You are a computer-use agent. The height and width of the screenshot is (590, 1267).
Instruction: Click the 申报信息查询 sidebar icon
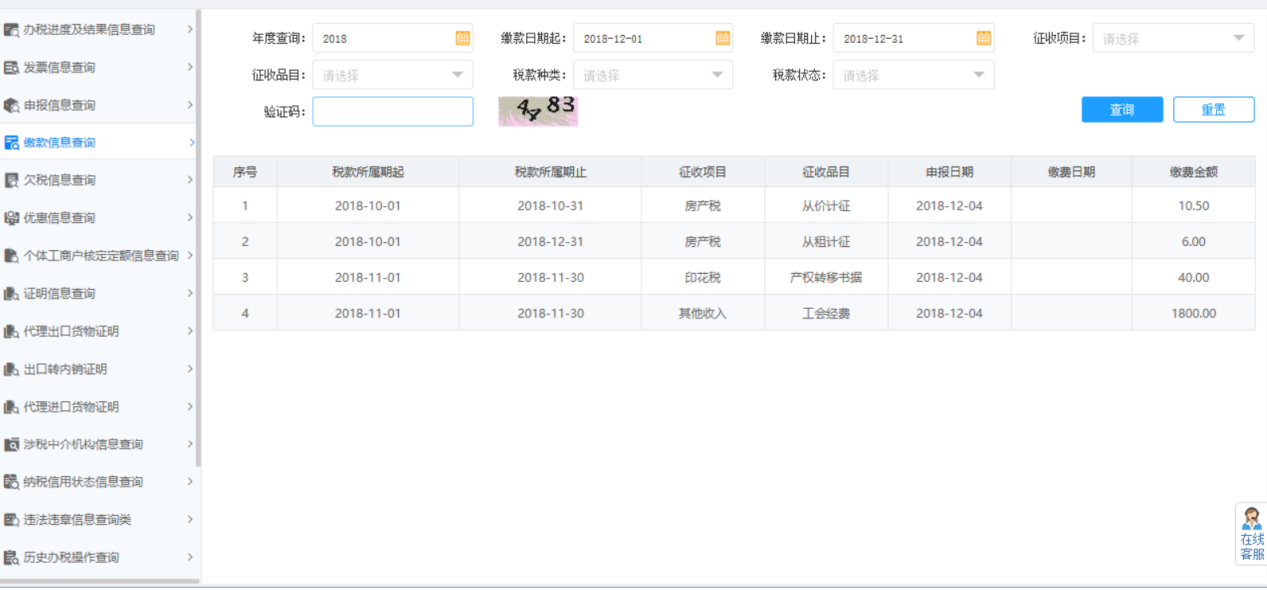[12, 106]
